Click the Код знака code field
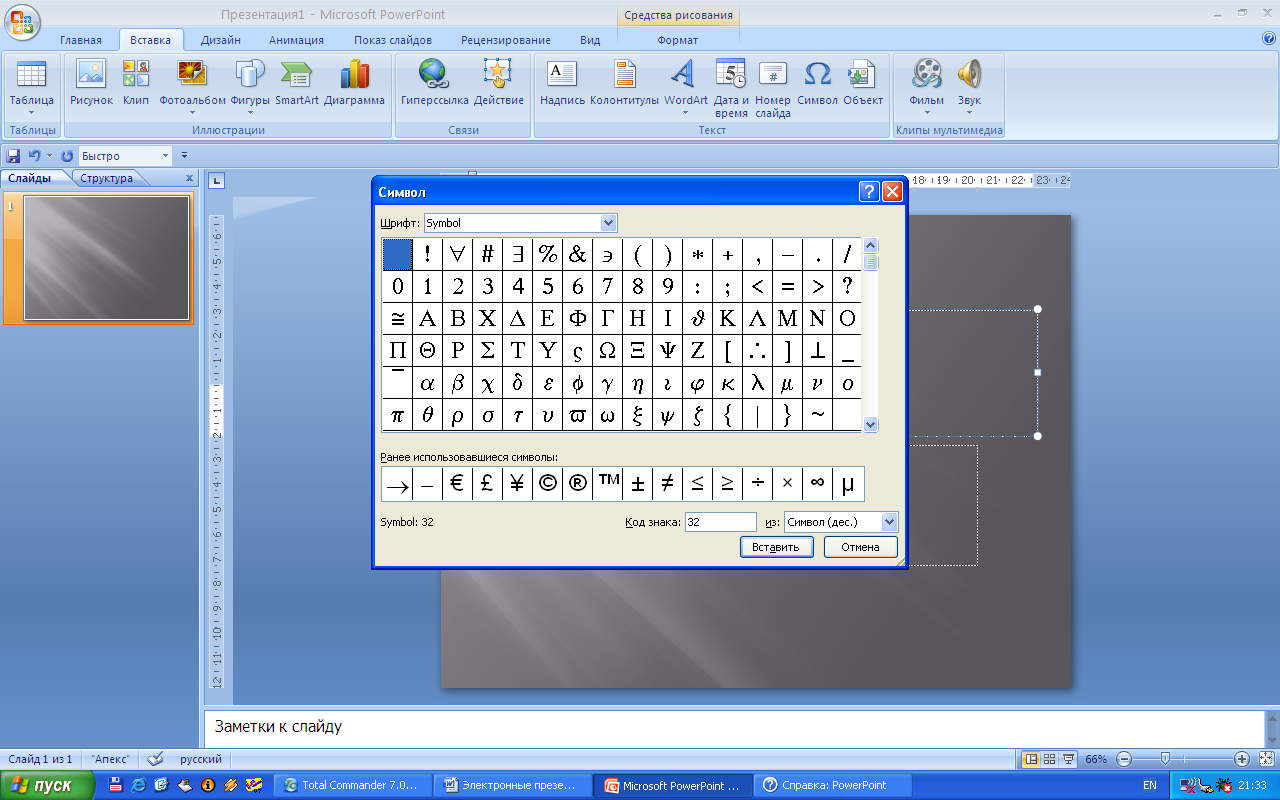Viewport: 1280px width, 800px height. pyautogui.click(x=721, y=522)
